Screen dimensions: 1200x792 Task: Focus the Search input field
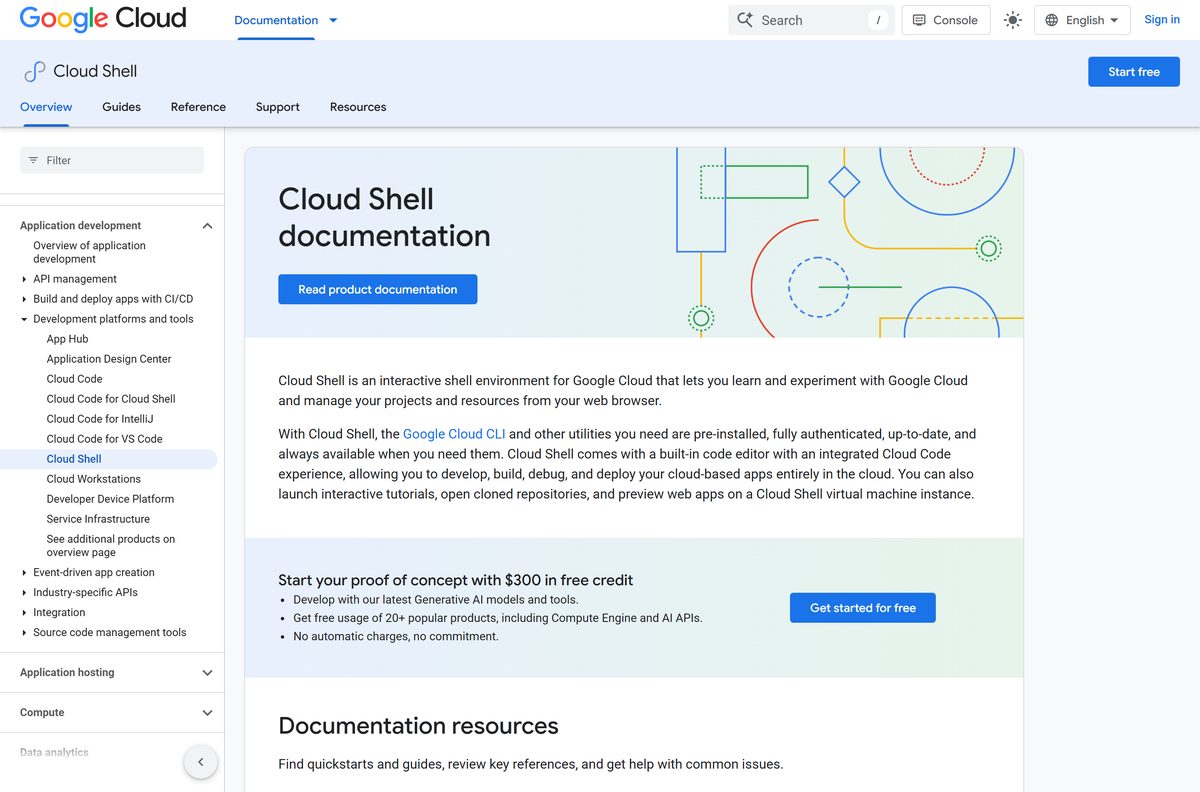tap(810, 20)
